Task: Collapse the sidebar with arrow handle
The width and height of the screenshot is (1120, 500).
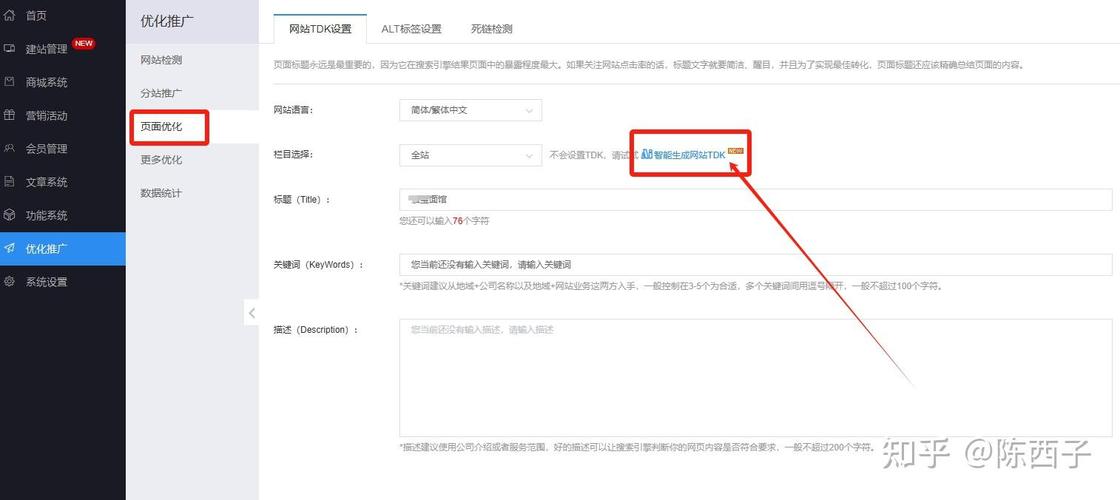Action: coord(251,313)
